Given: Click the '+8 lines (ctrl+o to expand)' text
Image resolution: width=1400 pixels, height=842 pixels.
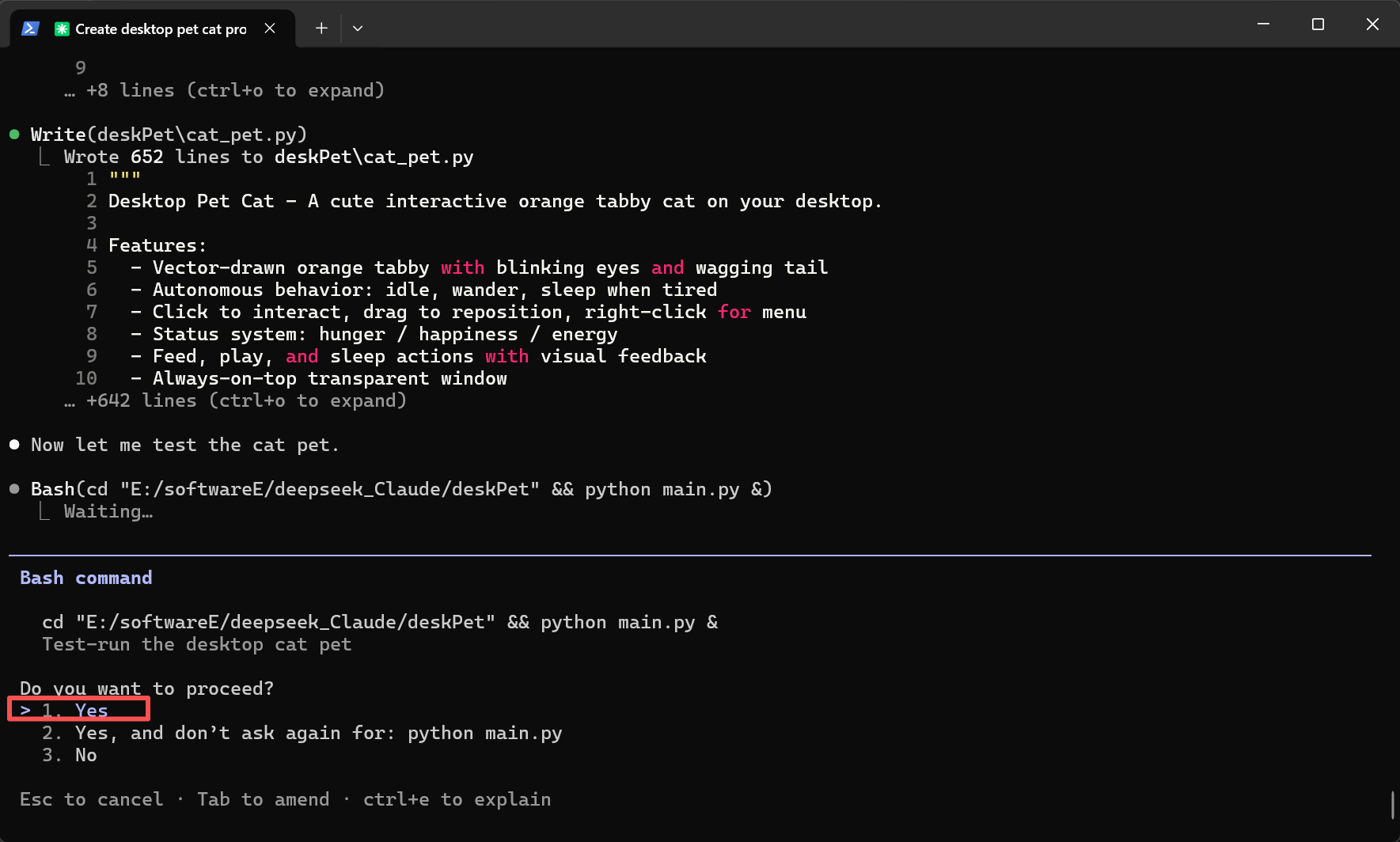Looking at the screenshot, I should click(x=224, y=90).
